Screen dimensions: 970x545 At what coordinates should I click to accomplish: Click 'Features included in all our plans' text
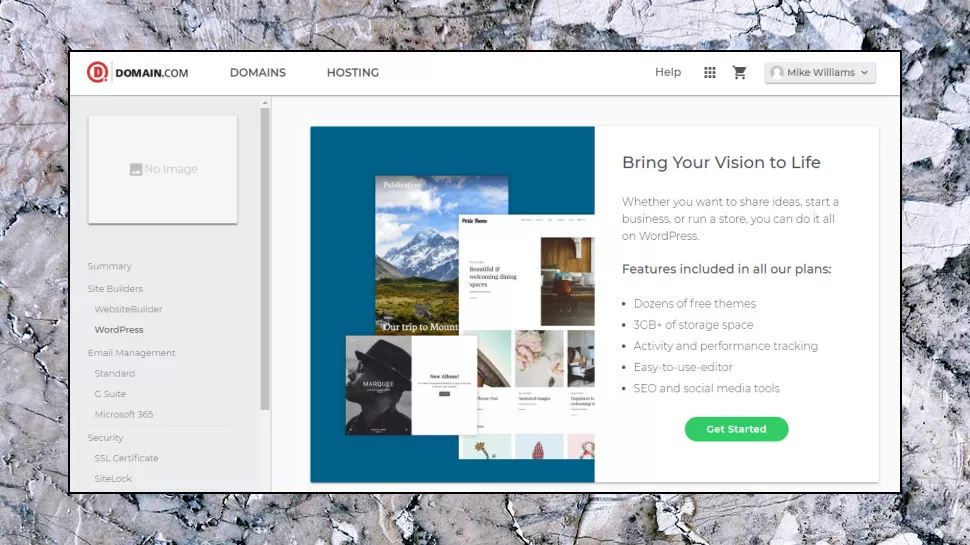click(727, 269)
